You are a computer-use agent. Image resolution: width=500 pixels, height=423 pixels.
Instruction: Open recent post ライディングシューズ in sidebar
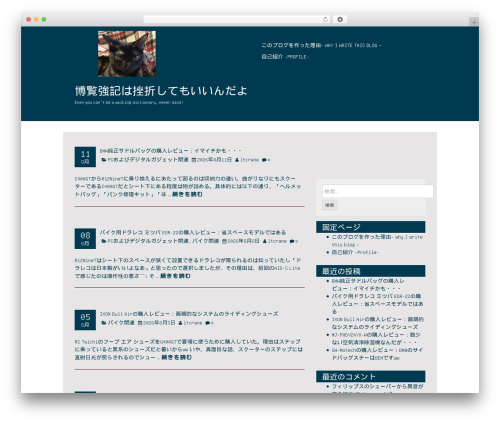click(x=377, y=323)
